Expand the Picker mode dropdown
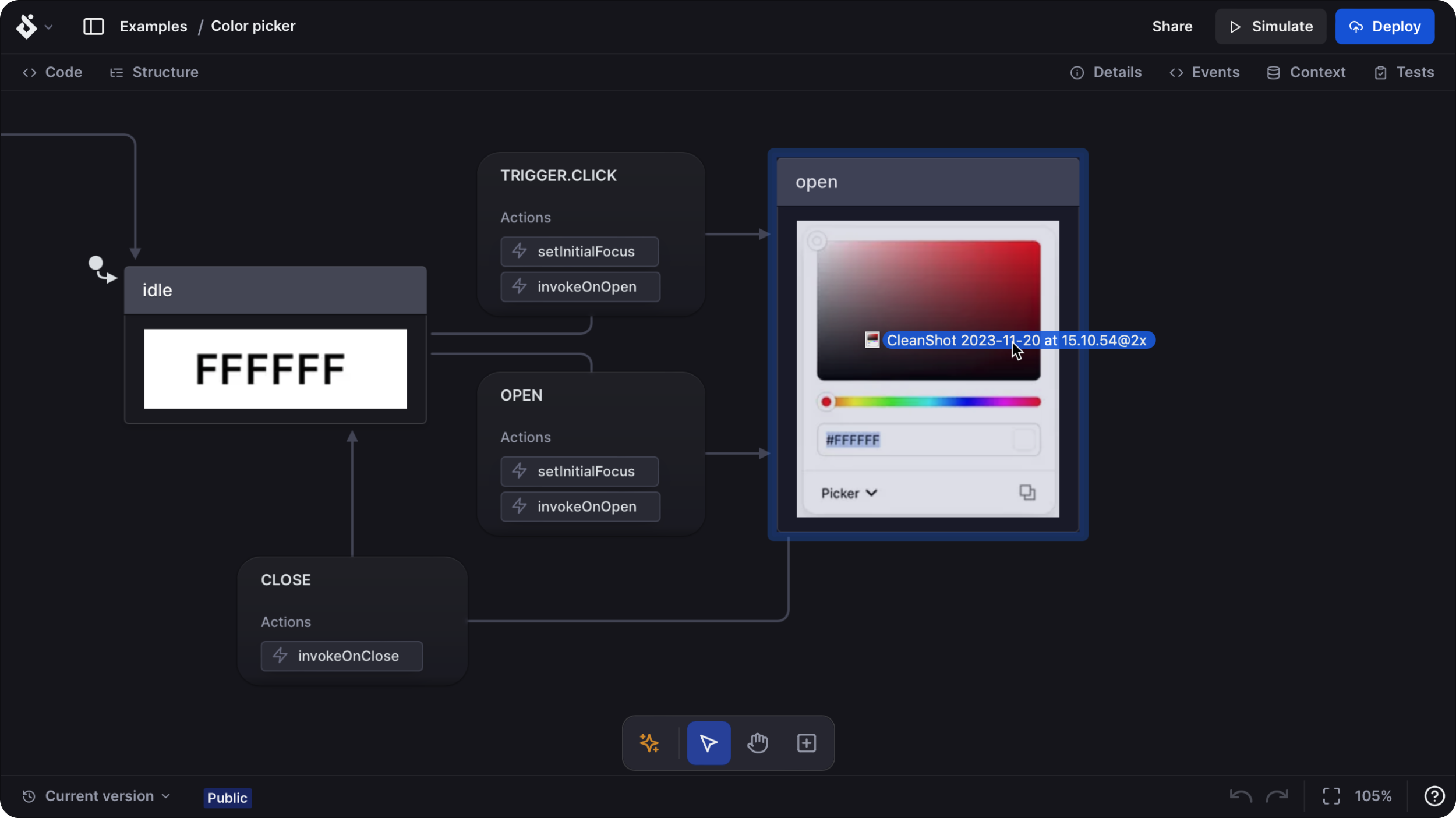This screenshot has width=1456, height=818. point(848,493)
